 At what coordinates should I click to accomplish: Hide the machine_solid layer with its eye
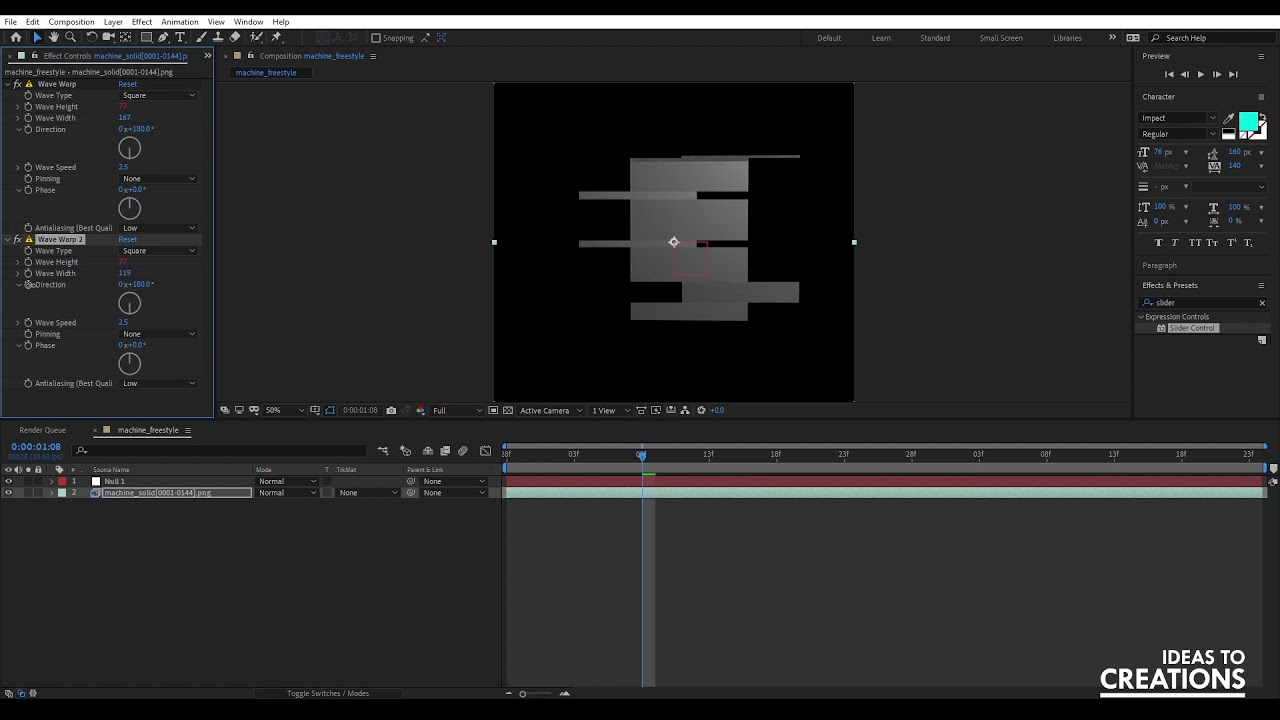click(9, 493)
